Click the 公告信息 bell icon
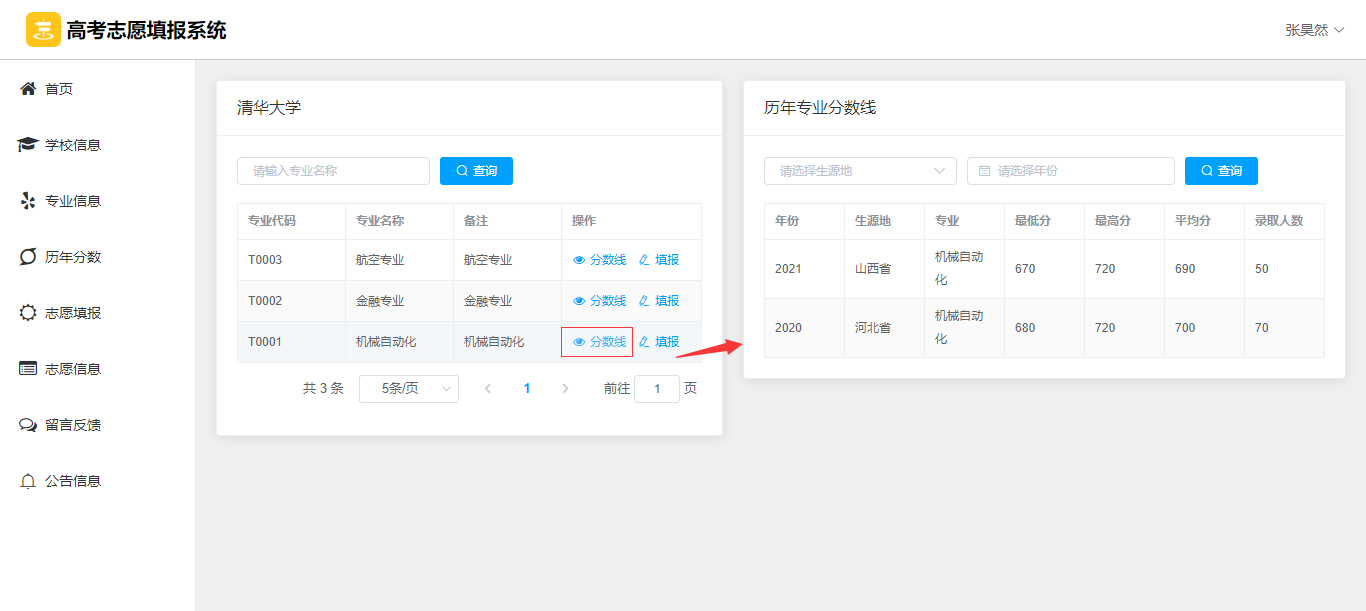This screenshot has width=1366, height=611. pyautogui.click(x=28, y=481)
